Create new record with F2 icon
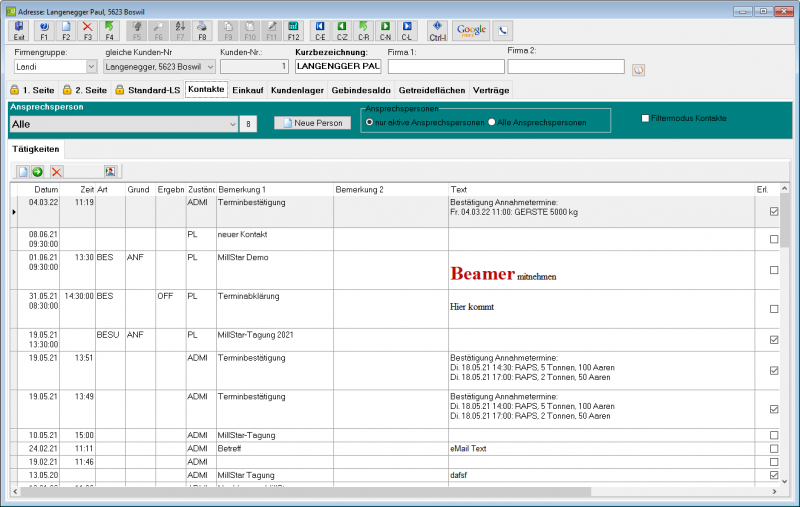This screenshot has width=800, height=507. 66,31
